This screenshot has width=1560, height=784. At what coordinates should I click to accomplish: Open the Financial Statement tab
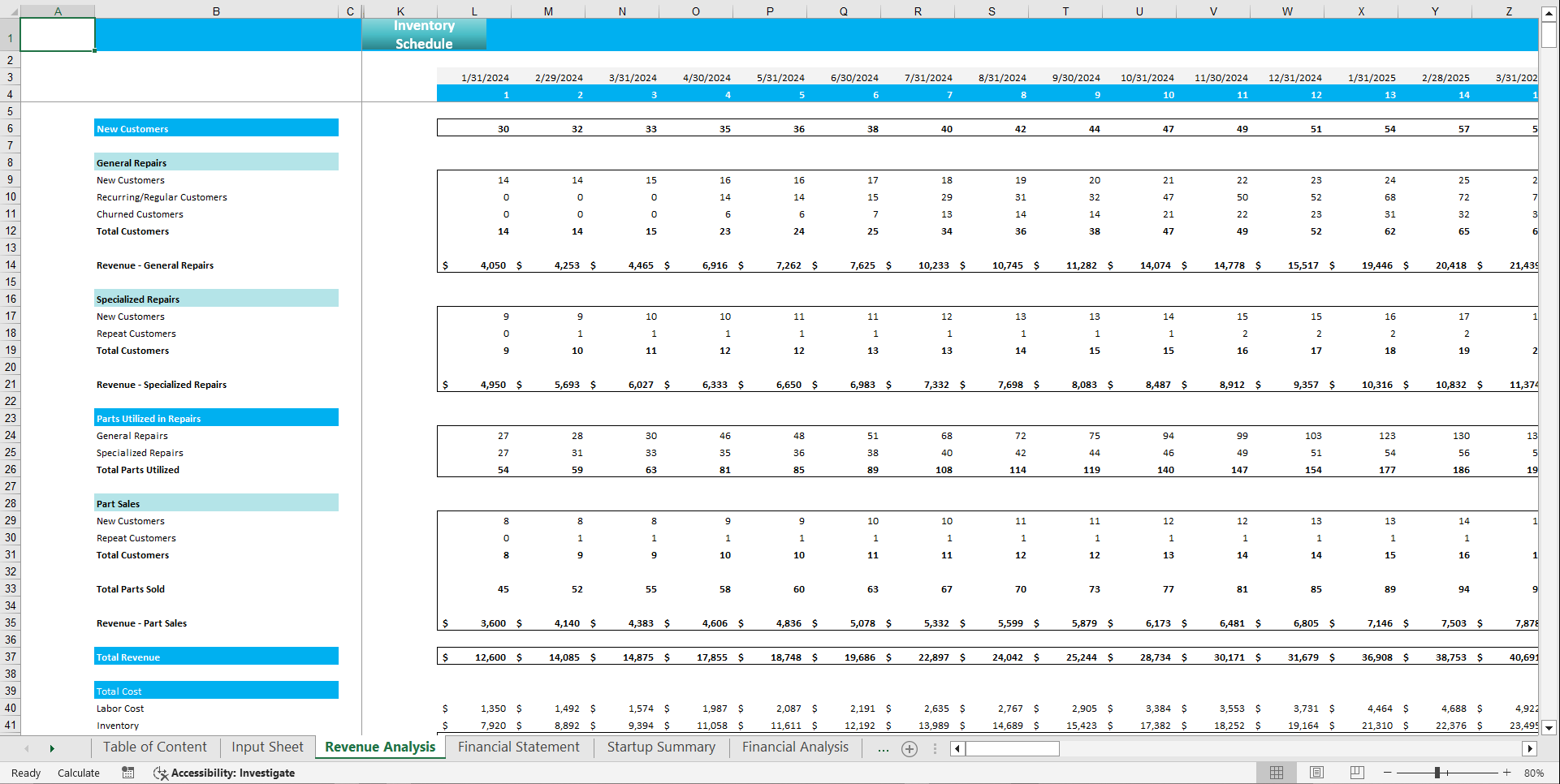click(519, 747)
